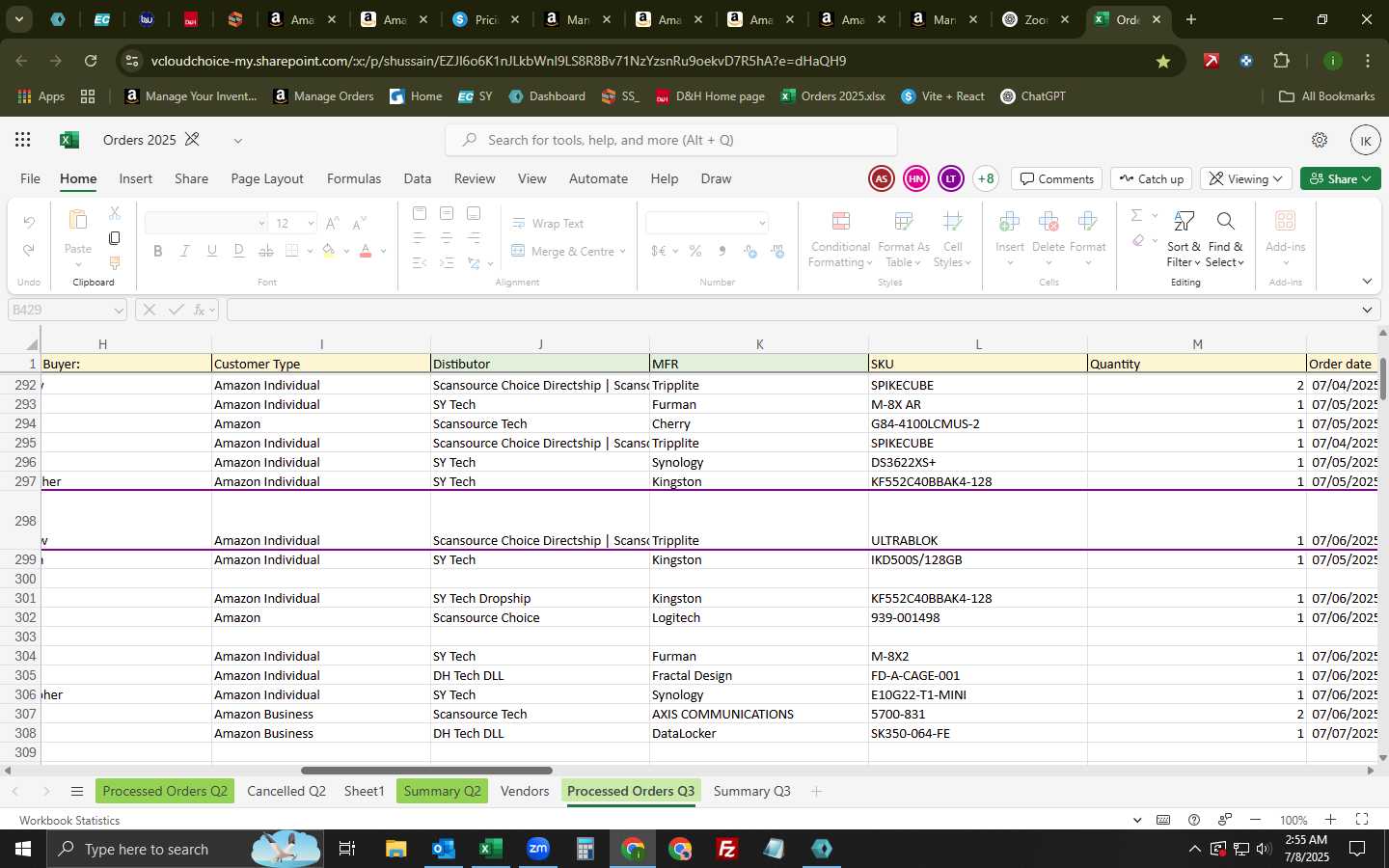Screen dimensions: 1389x868
Task: Switch to the Data ribbon tab
Action: [418, 178]
